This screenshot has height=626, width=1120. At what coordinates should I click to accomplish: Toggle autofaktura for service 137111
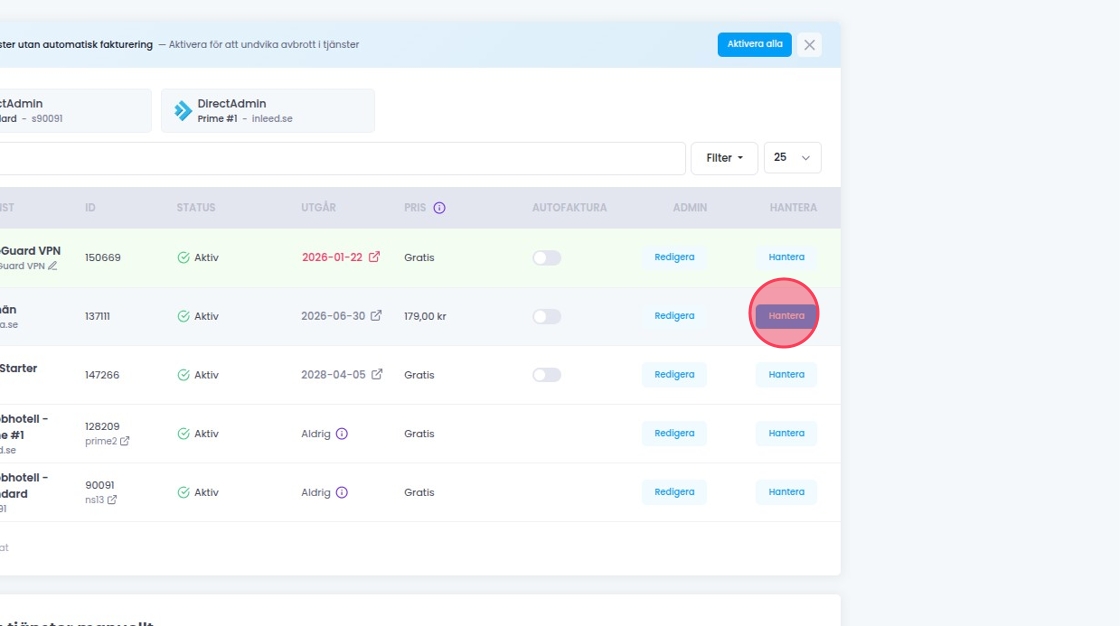point(546,316)
